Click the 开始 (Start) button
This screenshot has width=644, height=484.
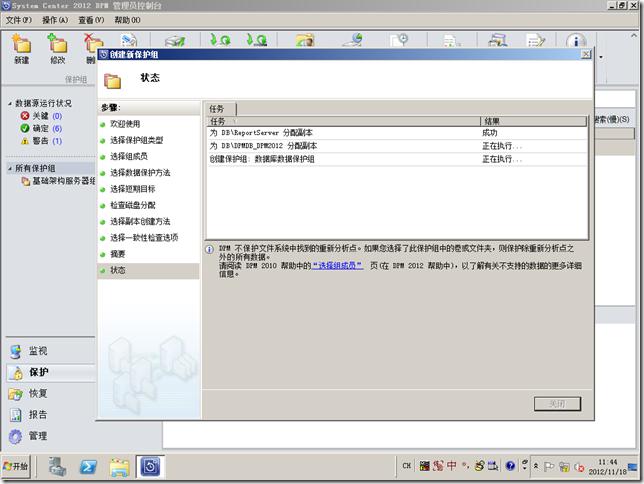coord(17,466)
